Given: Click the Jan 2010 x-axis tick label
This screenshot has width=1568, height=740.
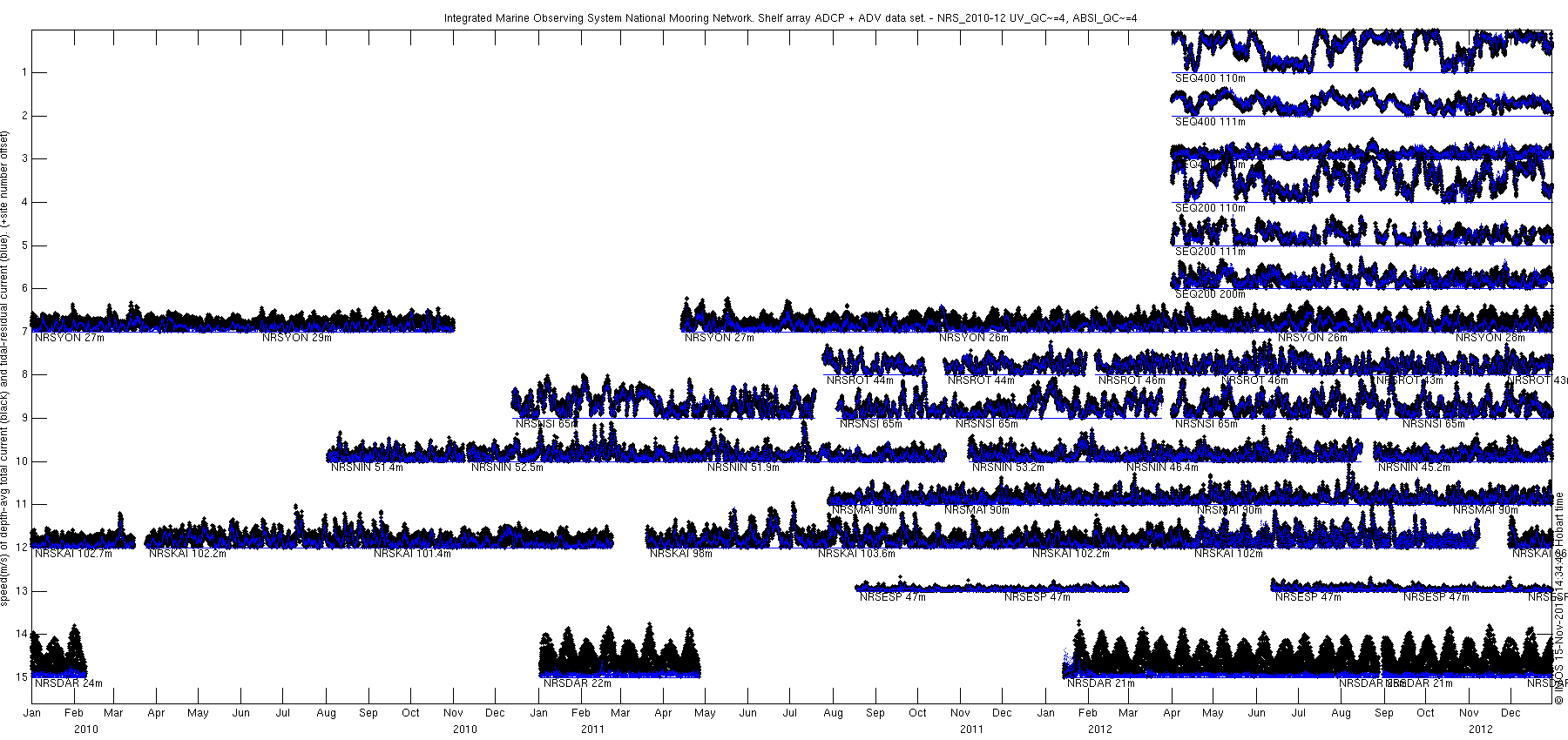Looking at the screenshot, I should [31, 713].
